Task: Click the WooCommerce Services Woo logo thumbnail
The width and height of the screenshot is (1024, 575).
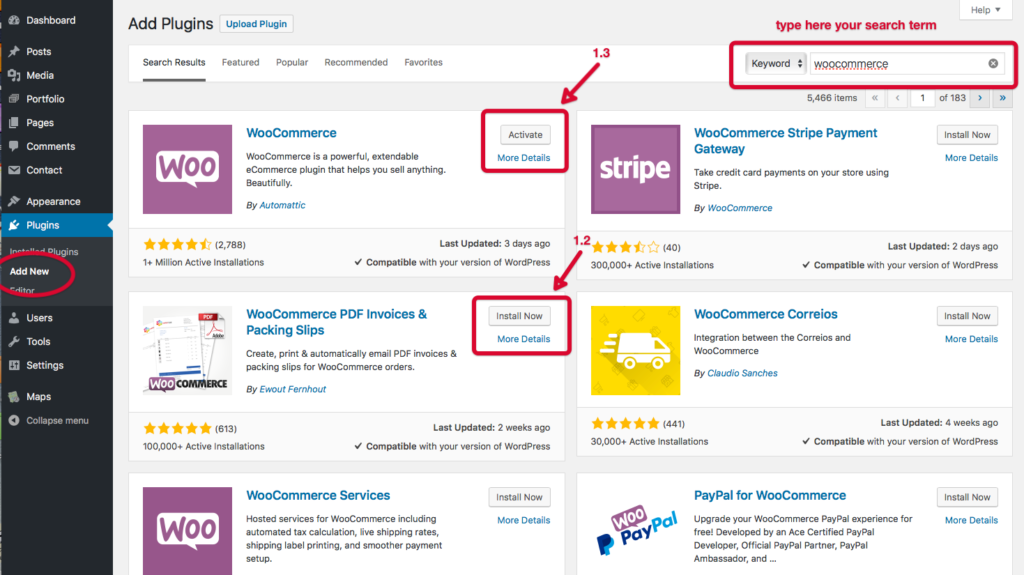Action: click(187, 531)
